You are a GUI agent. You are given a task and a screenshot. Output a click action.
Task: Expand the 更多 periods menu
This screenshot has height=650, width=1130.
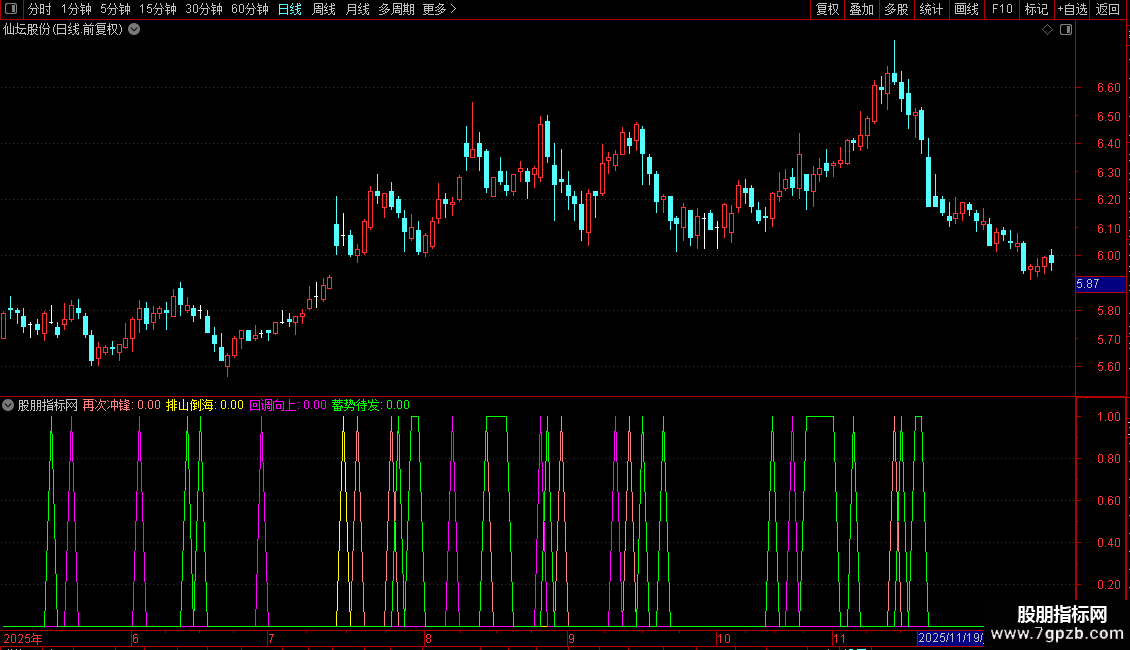click(439, 9)
